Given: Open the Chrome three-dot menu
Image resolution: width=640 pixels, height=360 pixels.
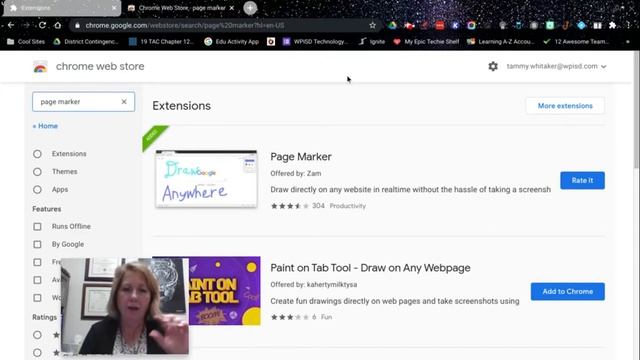Looking at the screenshot, I should (x=628, y=25).
